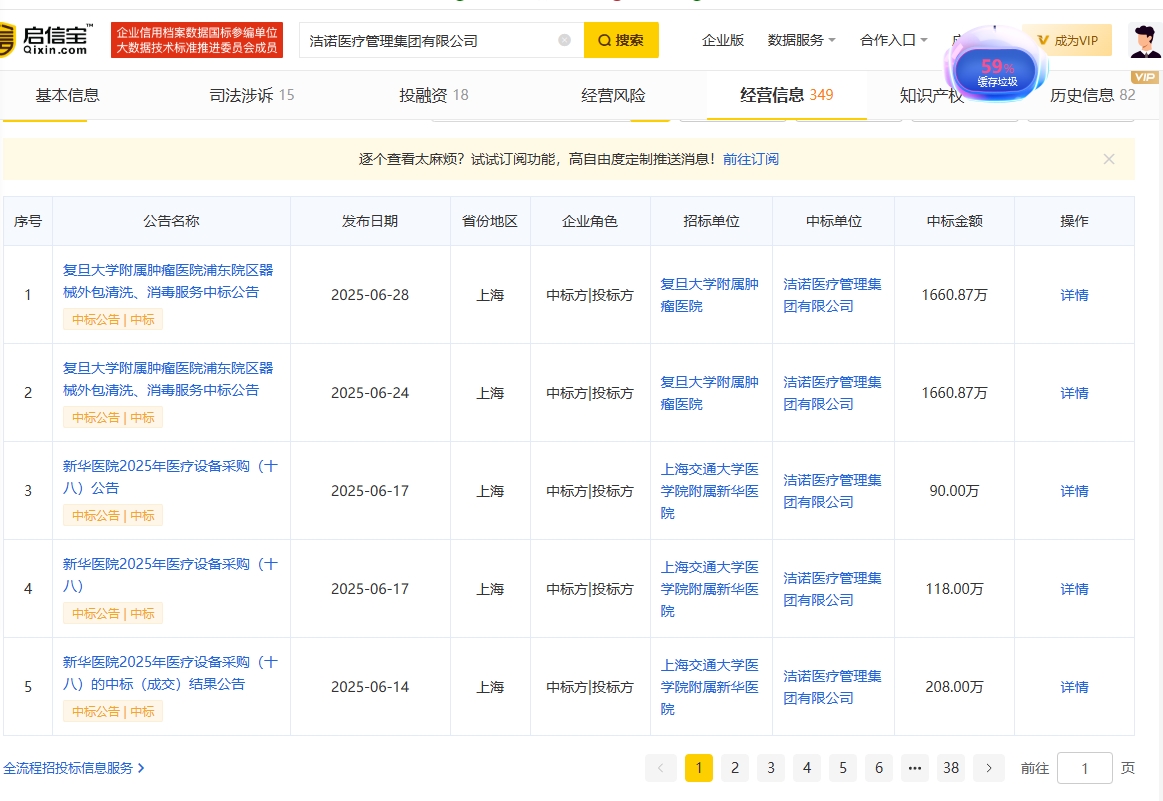The width and height of the screenshot is (1163, 801).
Task: Click the 中标公告 | 中标 tag in row 4
Action: pos(113,613)
